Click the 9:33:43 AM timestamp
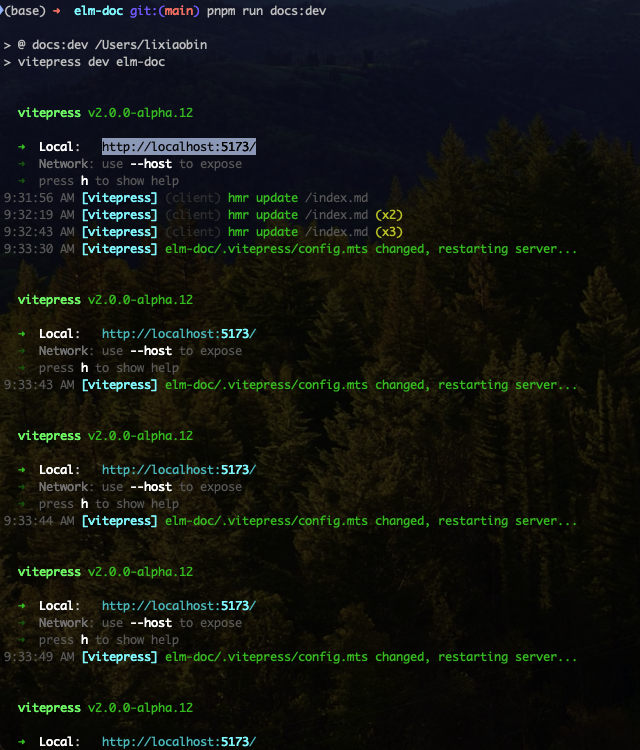This screenshot has height=750, width=640. 39,385
